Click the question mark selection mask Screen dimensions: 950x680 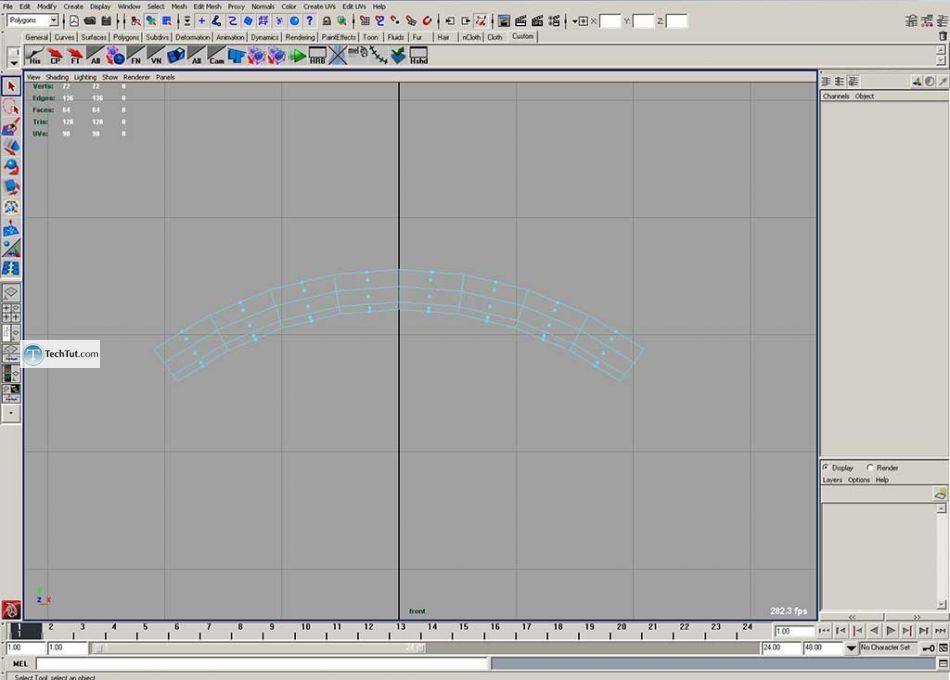[310, 21]
